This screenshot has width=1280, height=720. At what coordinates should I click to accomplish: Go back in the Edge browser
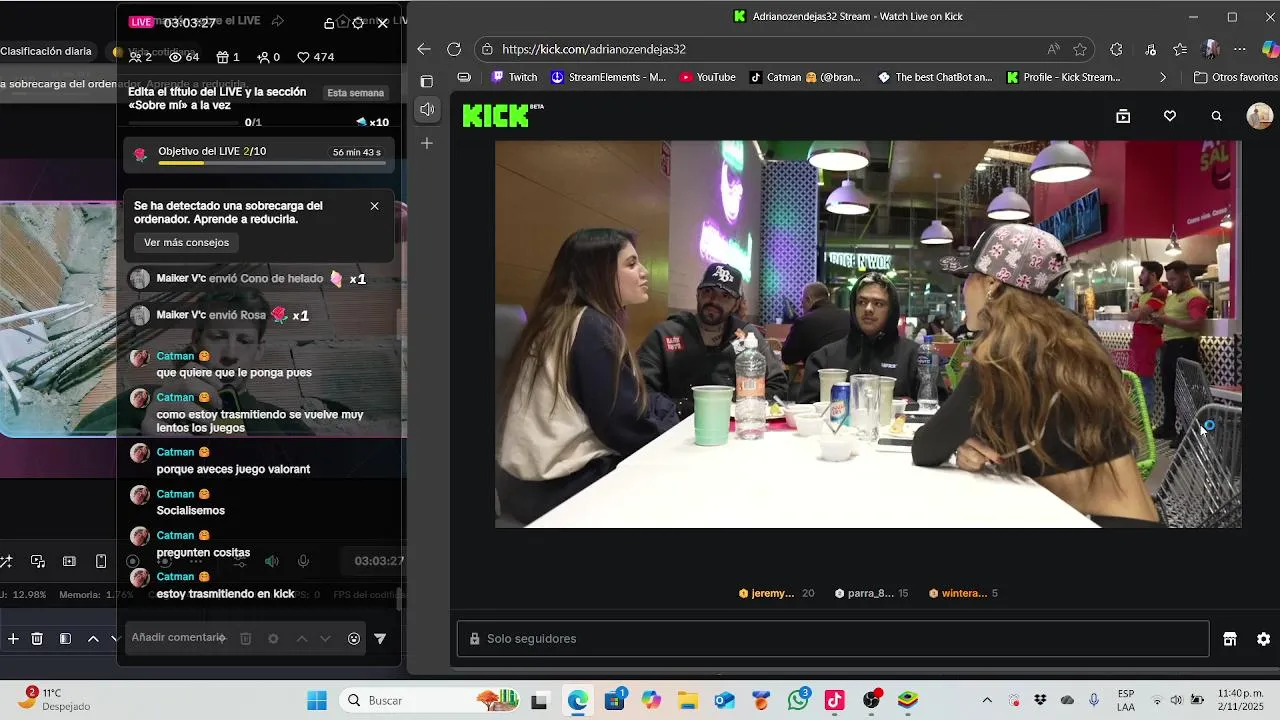pos(424,49)
